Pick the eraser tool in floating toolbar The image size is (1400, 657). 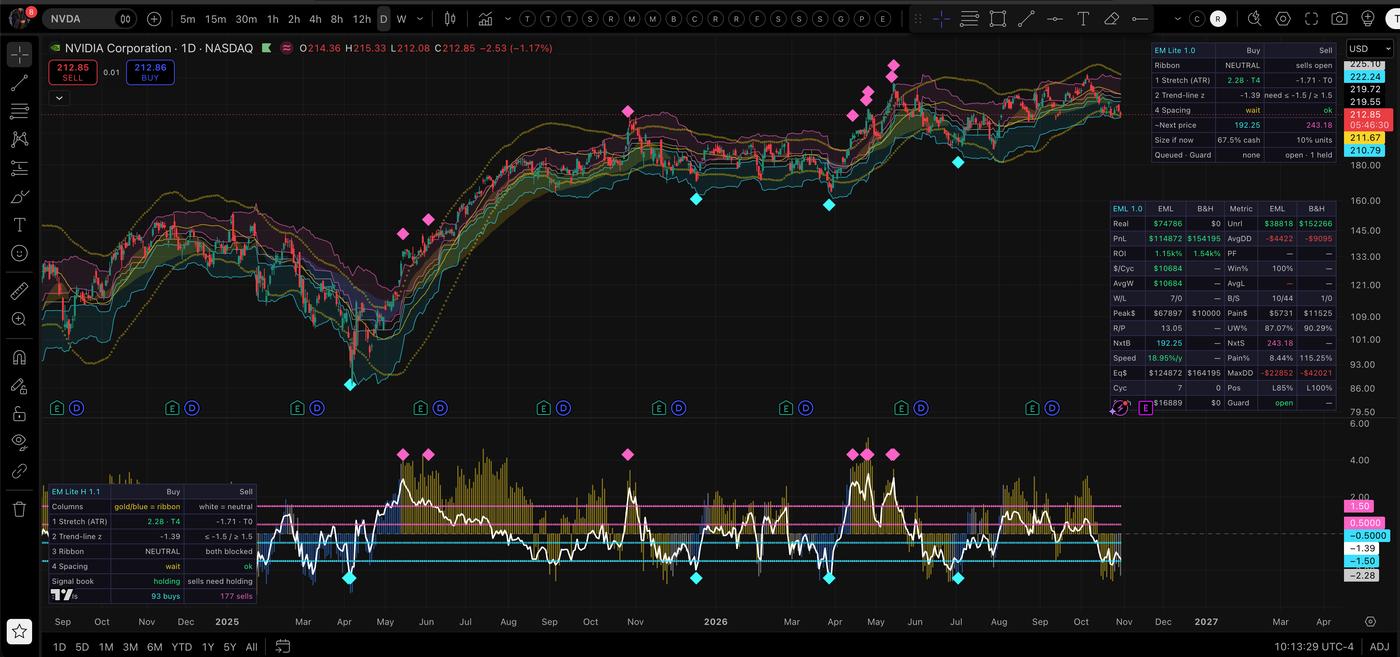coord(1111,19)
